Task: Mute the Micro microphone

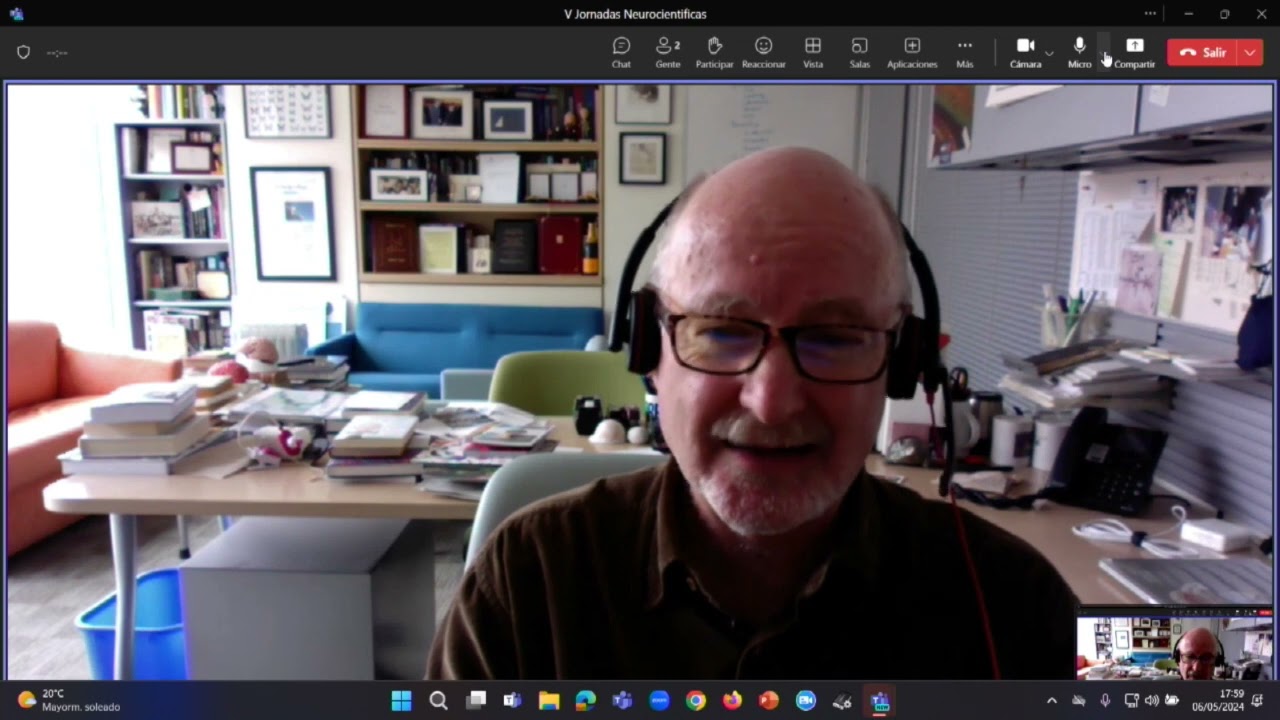Action: click(1079, 52)
